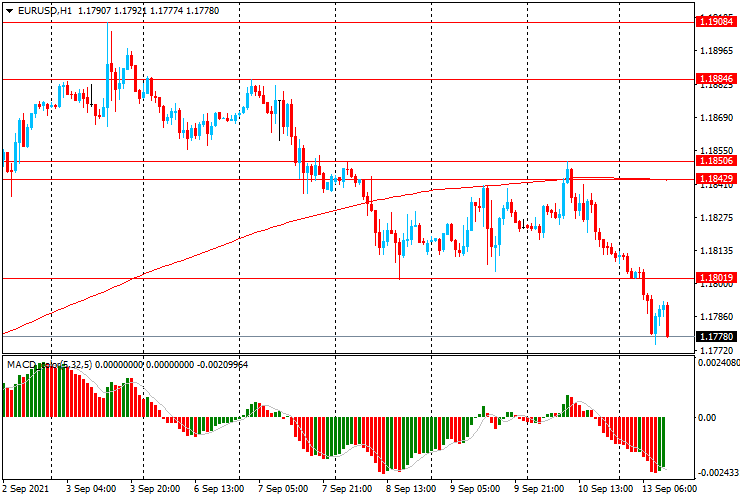Click the 1.19084 price level label
This screenshot has width=740, height=500.
point(716,22)
